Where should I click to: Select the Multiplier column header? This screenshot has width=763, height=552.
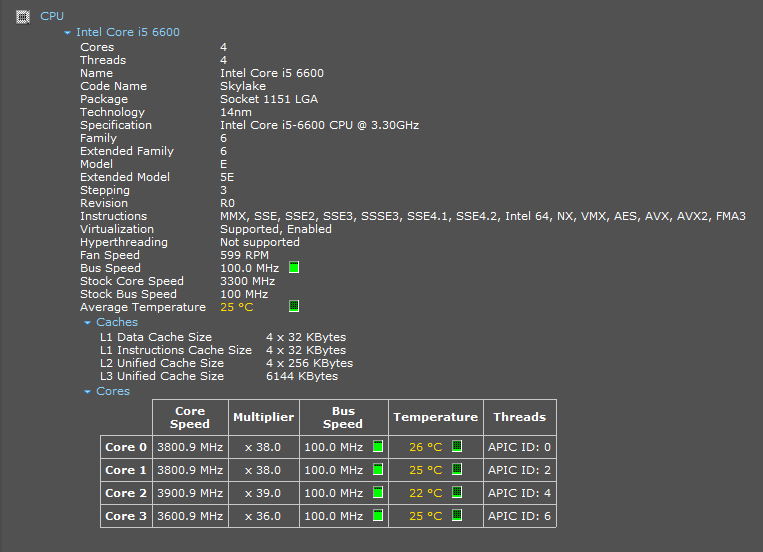coord(264,418)
